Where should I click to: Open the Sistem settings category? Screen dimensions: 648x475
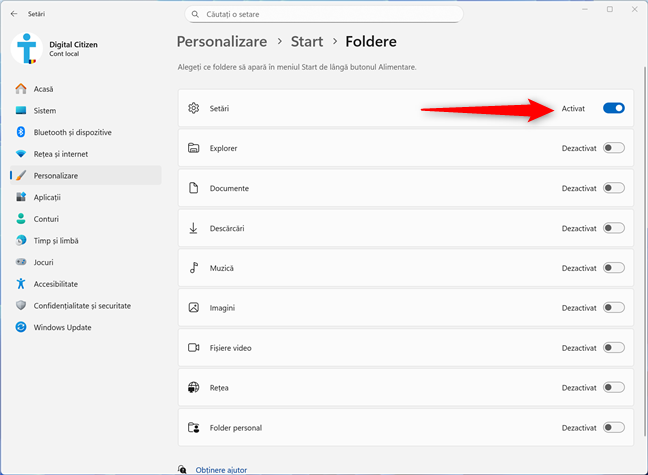[x=44, y=110]
